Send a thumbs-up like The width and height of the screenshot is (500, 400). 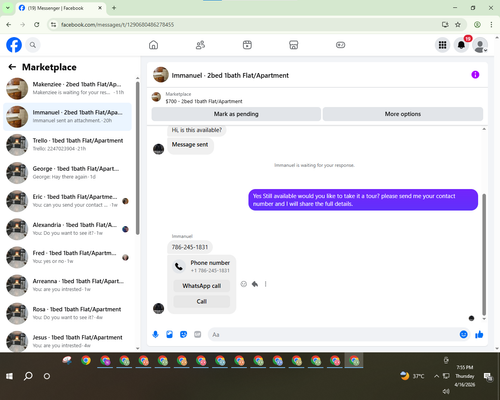[x=479, y=334]
